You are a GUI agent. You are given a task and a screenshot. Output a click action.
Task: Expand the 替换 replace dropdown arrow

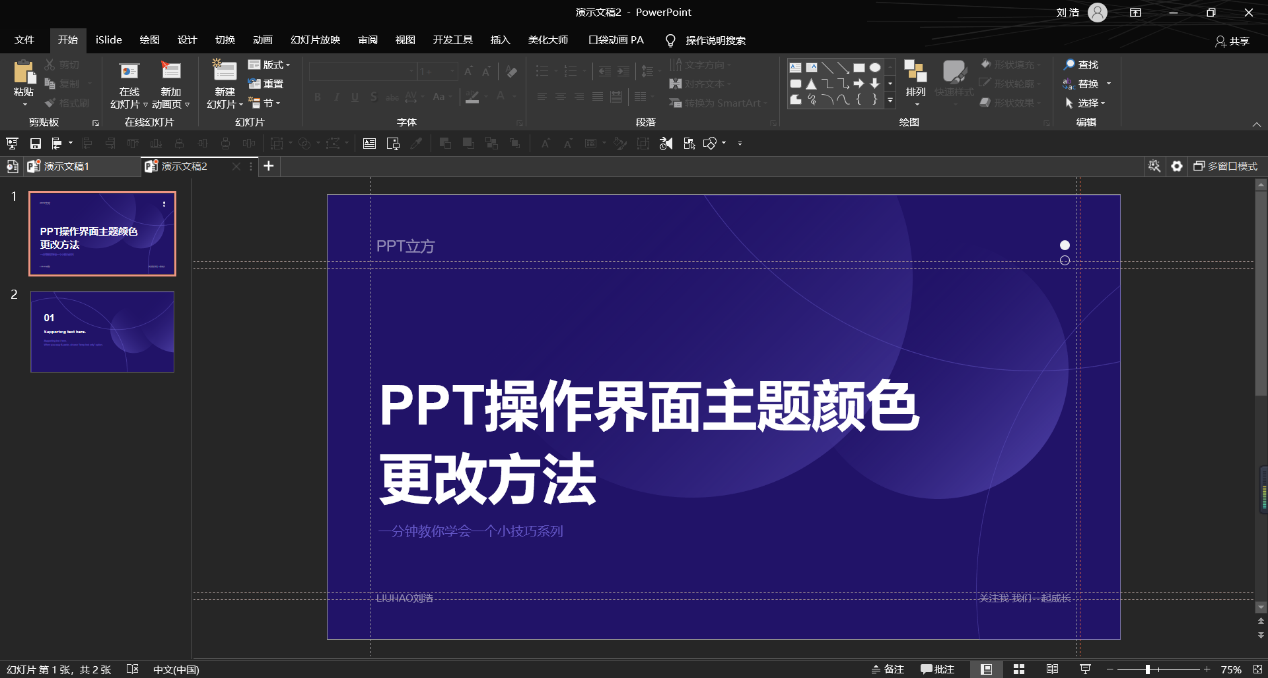pos(1109,84)
